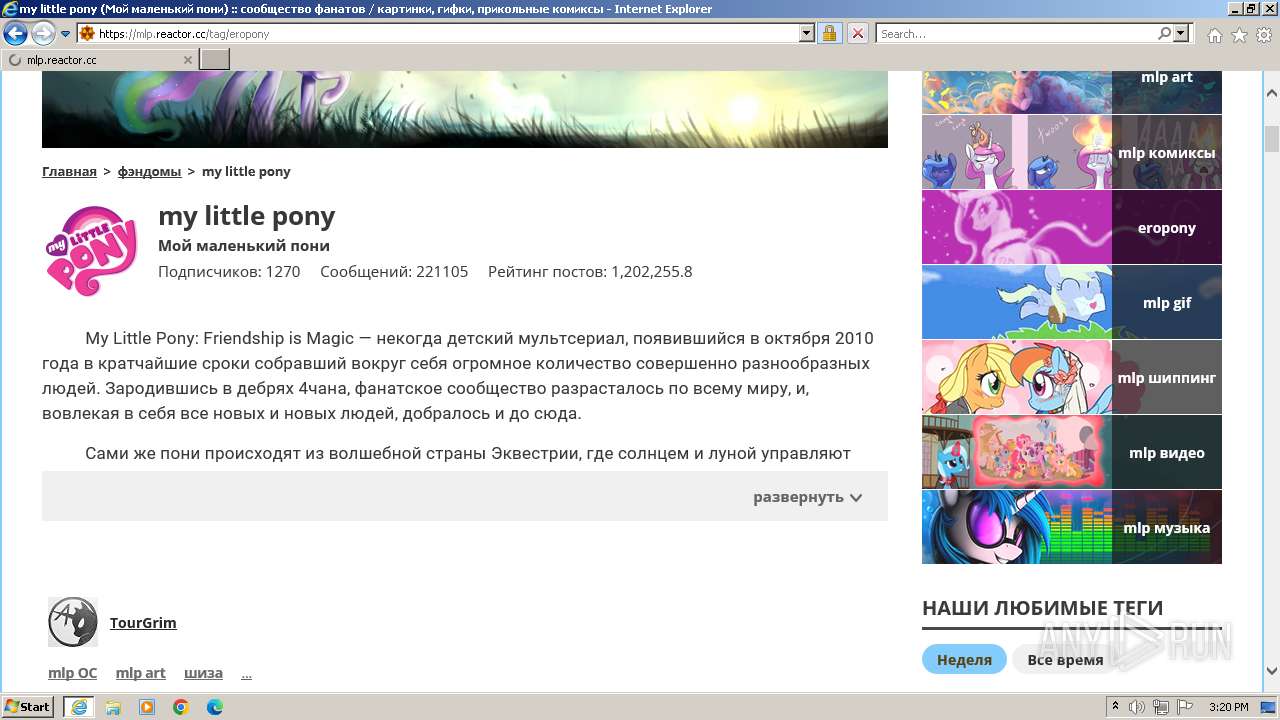Click the security lock icon
Viewport: 1280px width, 720px height.
(829, 33)
